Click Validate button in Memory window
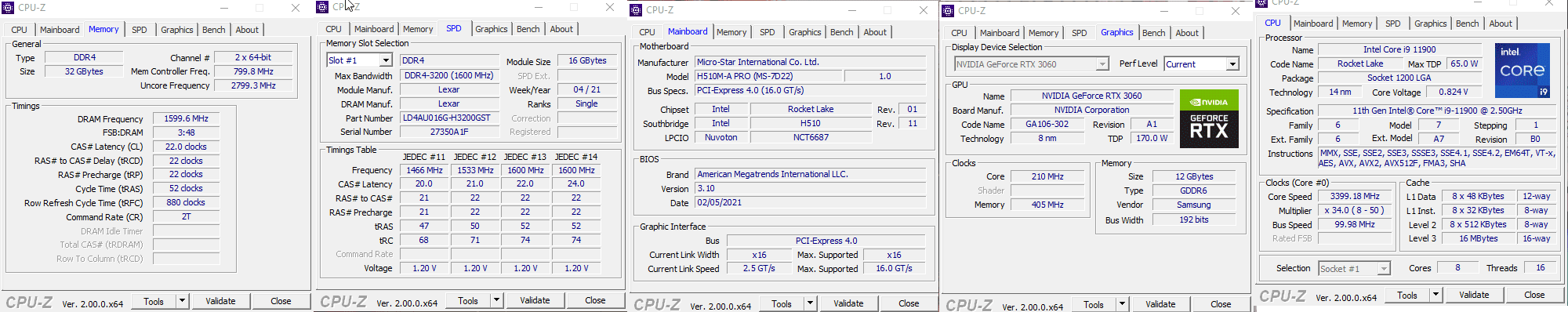Screen dimensions: 1568x312 pyautogui.click(x=220, y=301)
